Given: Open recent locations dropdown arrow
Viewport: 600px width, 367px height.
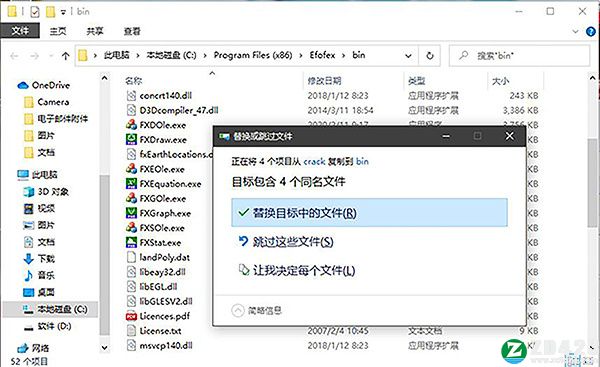Looking at the screenshot, I should tap(51, 56).
